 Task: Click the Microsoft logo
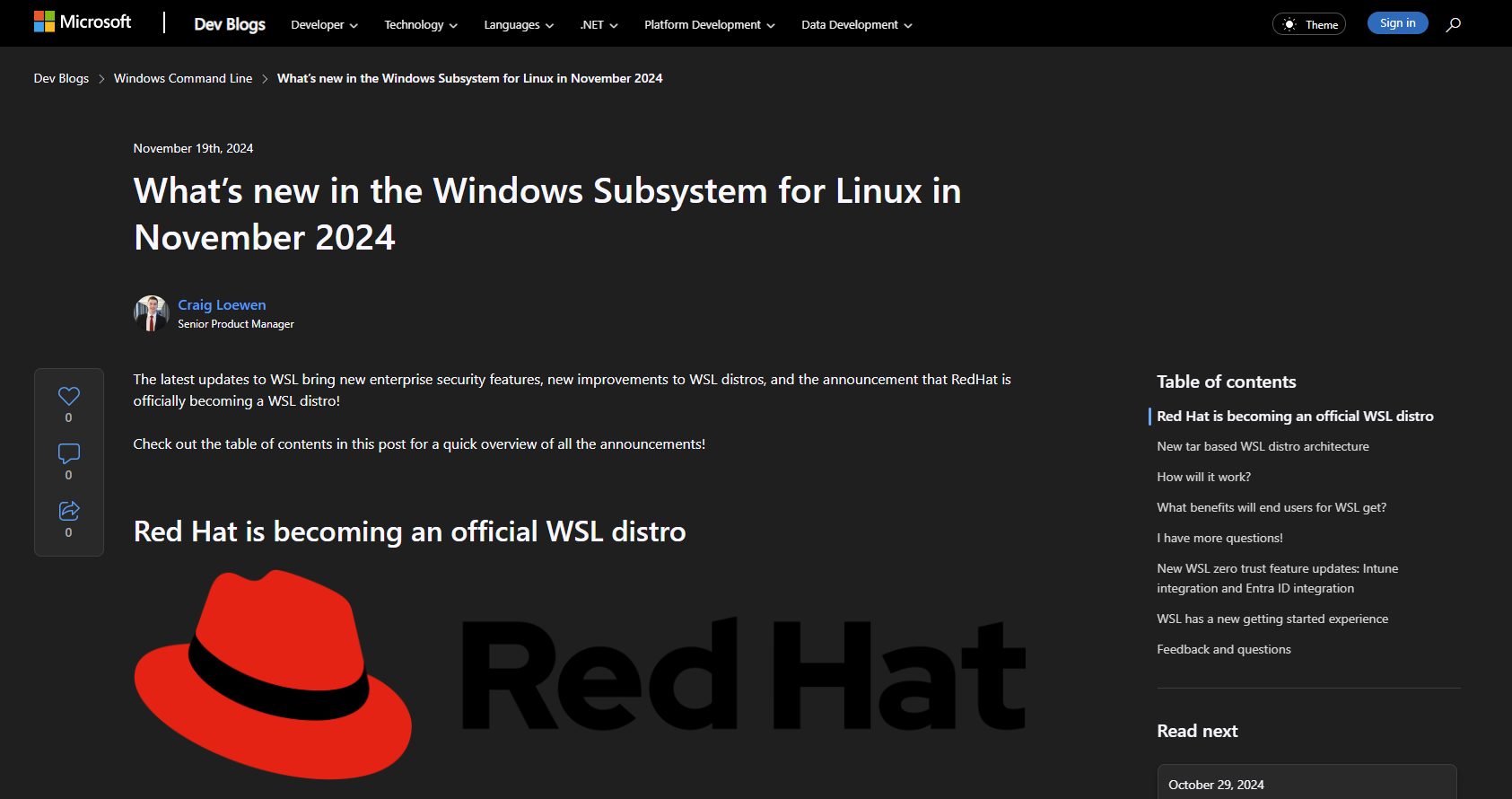click(83, 22)
